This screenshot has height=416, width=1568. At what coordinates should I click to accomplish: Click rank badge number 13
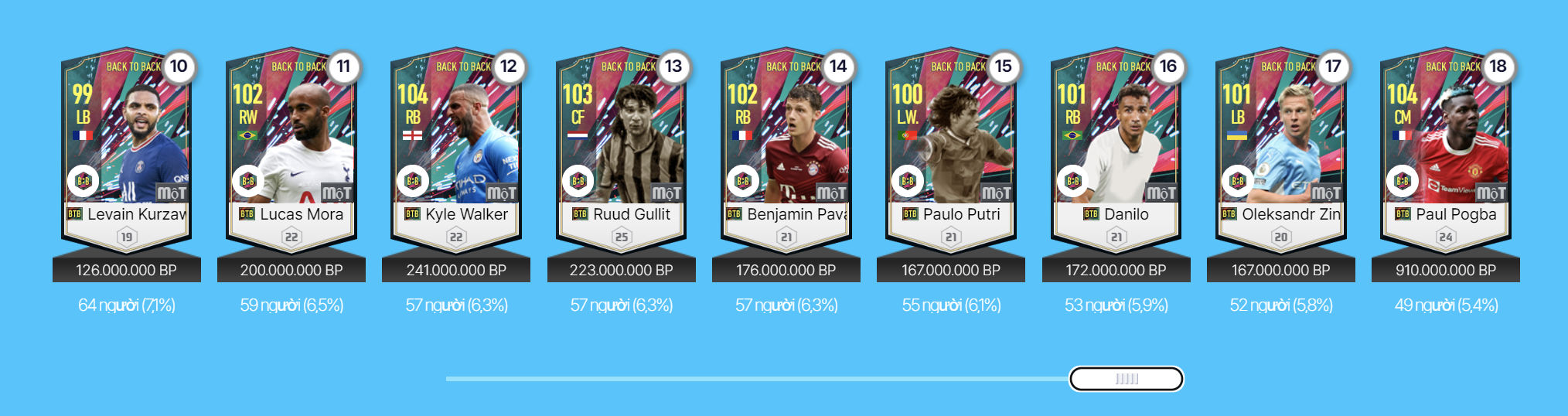point(673,66)
